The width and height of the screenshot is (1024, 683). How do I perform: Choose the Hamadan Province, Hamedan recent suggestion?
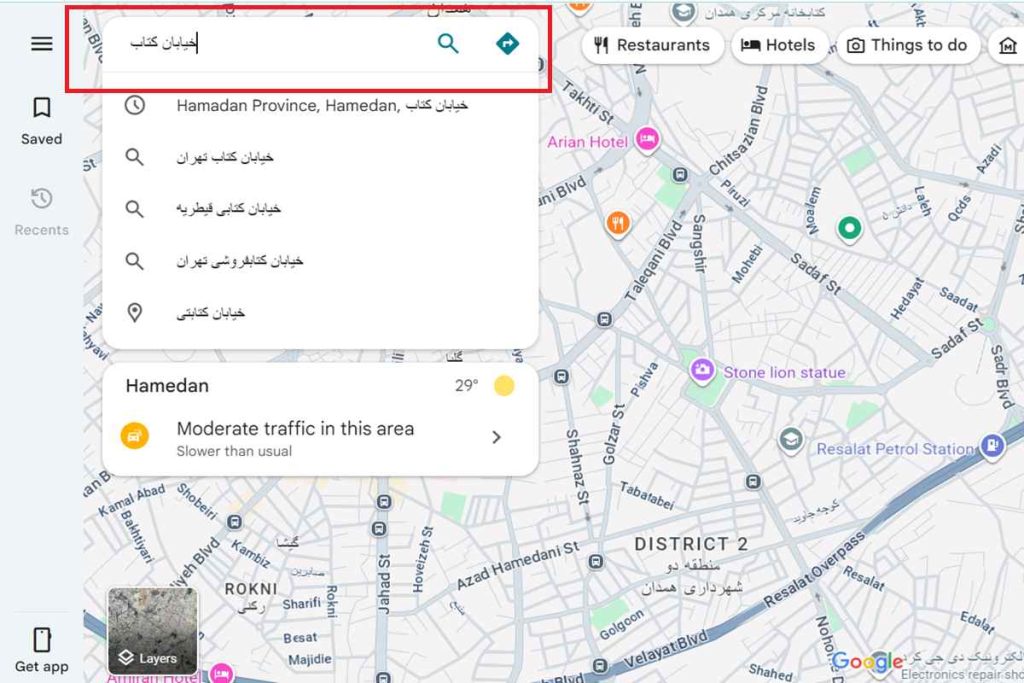[x=321, y=105]
